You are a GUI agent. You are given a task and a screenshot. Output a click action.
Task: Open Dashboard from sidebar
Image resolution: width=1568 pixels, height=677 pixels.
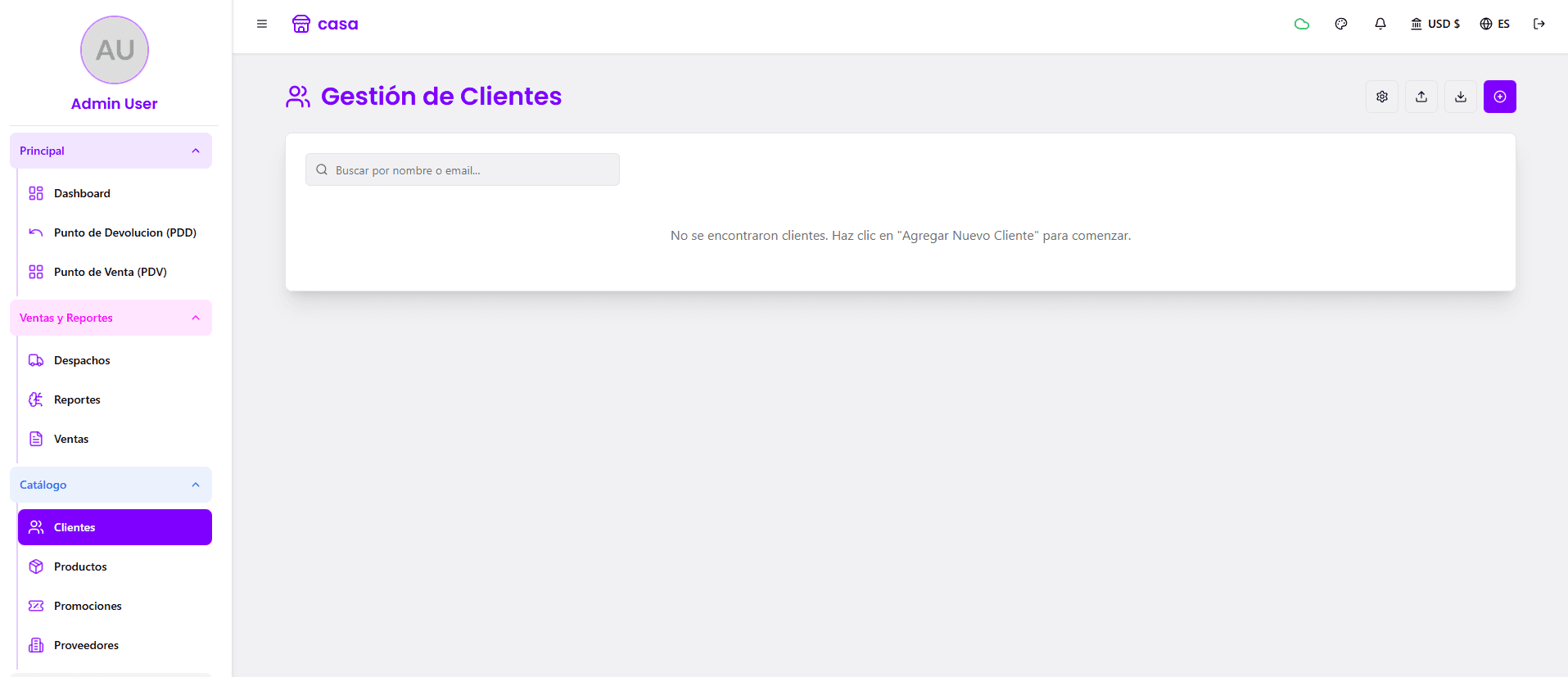pos(115,193)
